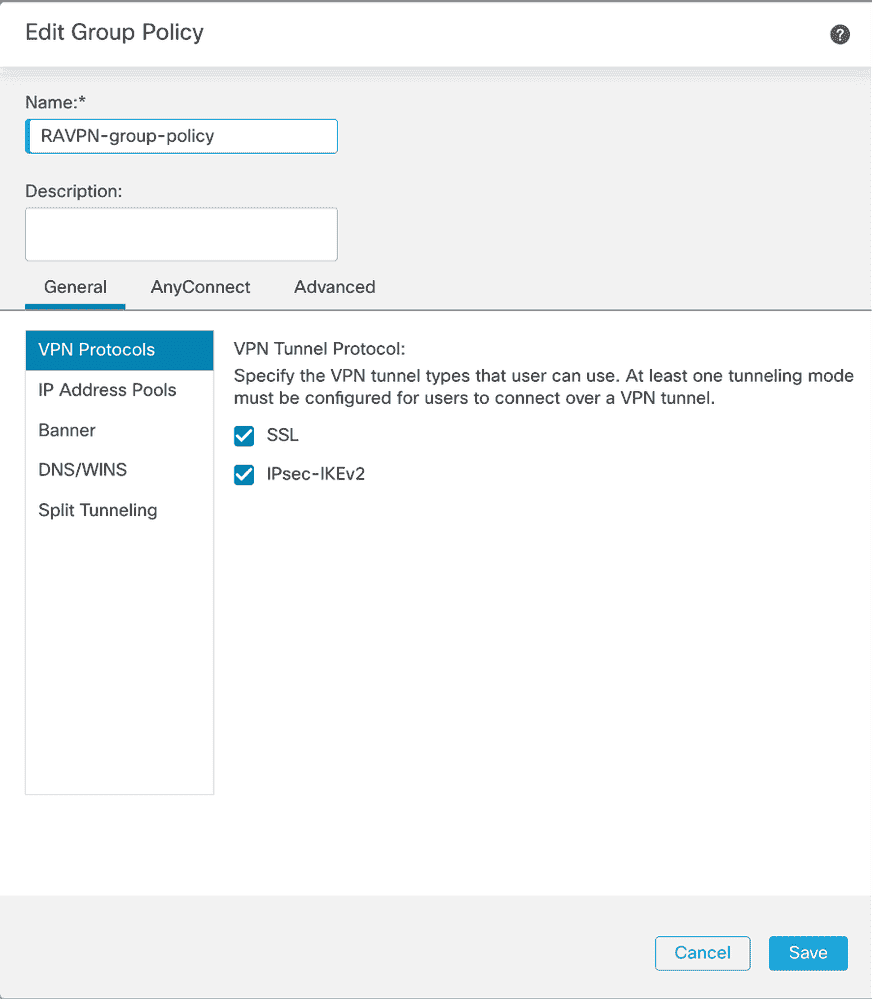Open the AnyConnect tab
873x999 pixels.
200,287
